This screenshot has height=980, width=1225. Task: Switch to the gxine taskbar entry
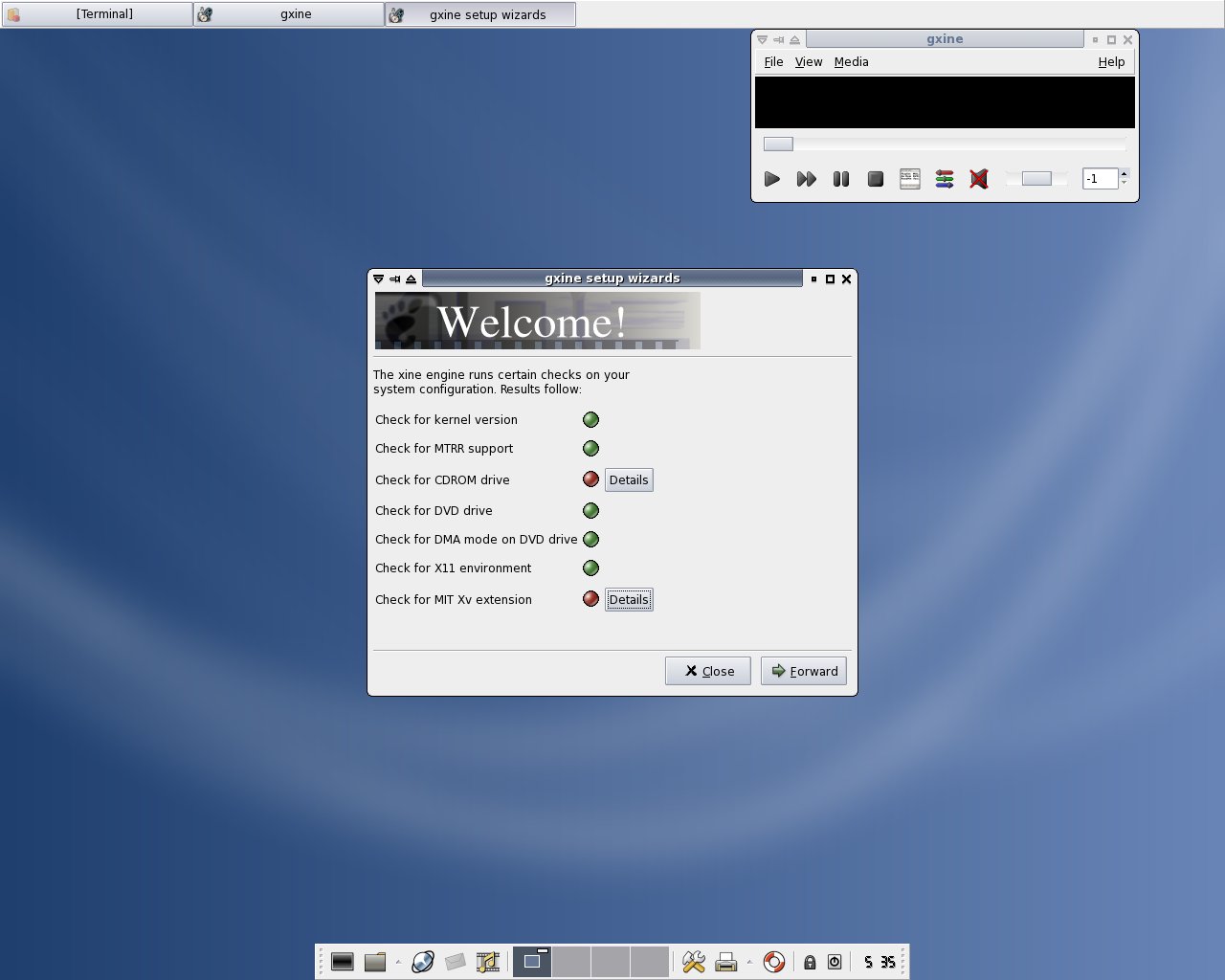point(289,14)
